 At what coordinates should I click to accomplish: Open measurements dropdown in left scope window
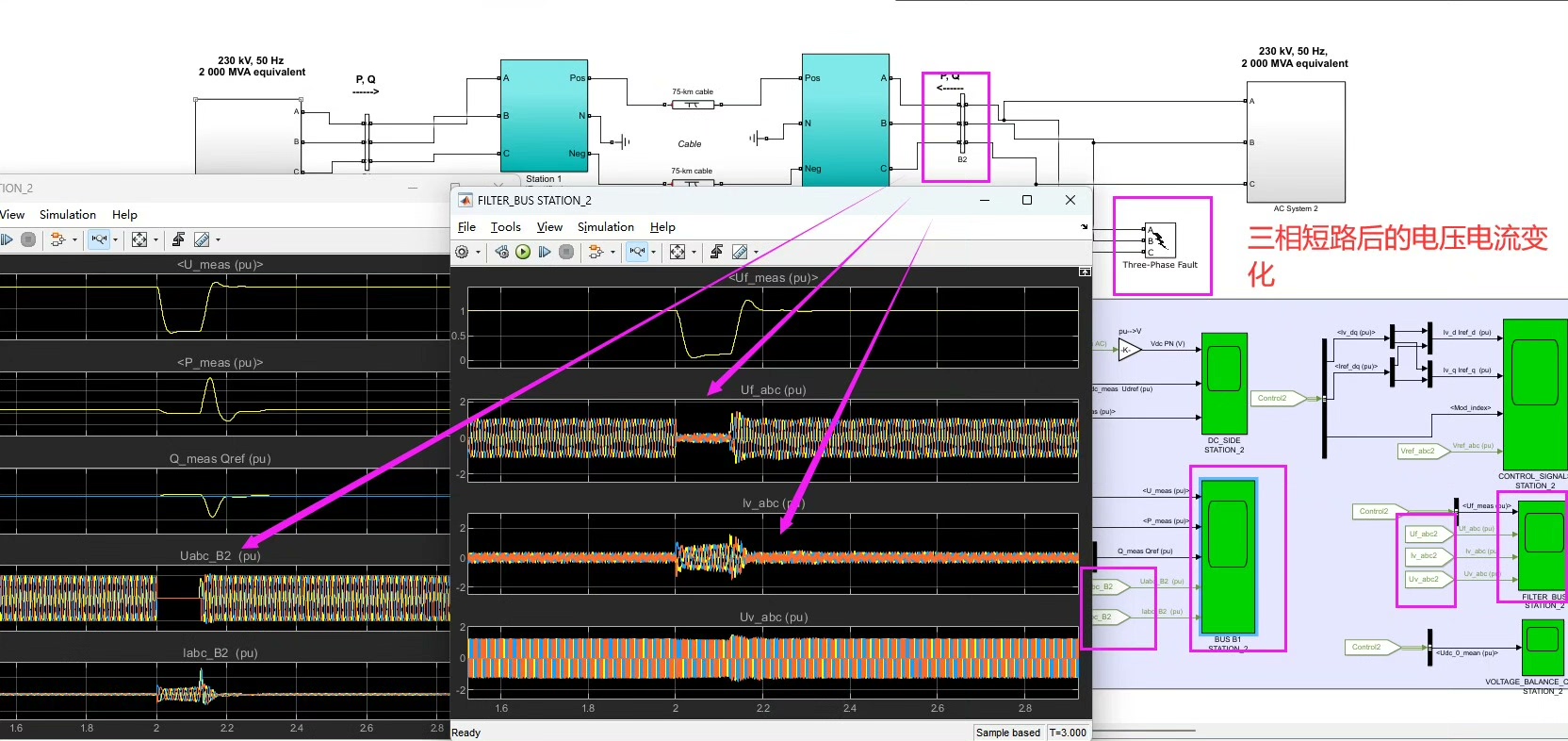pos(218,239)
